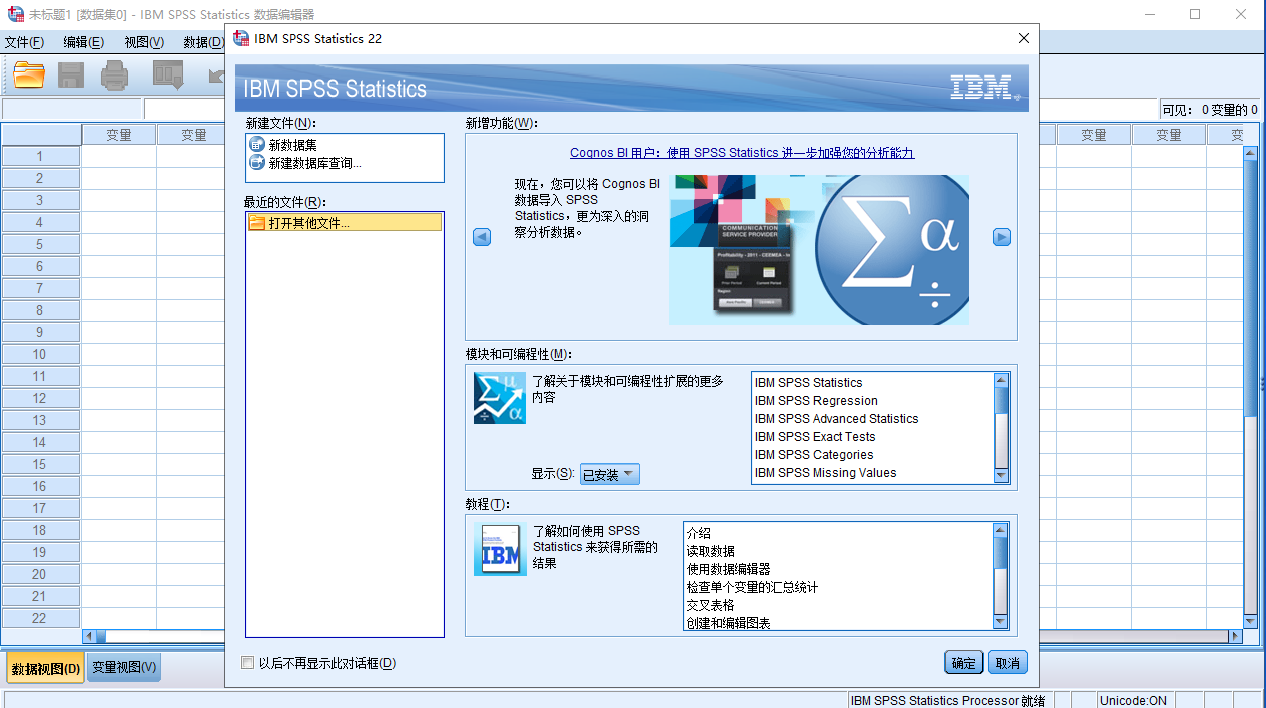Select 检查单个变量的汇总统计 tutorial
Image resolution: width=1266 pixels, height=708 pixels.
click(x=752, y=587)
